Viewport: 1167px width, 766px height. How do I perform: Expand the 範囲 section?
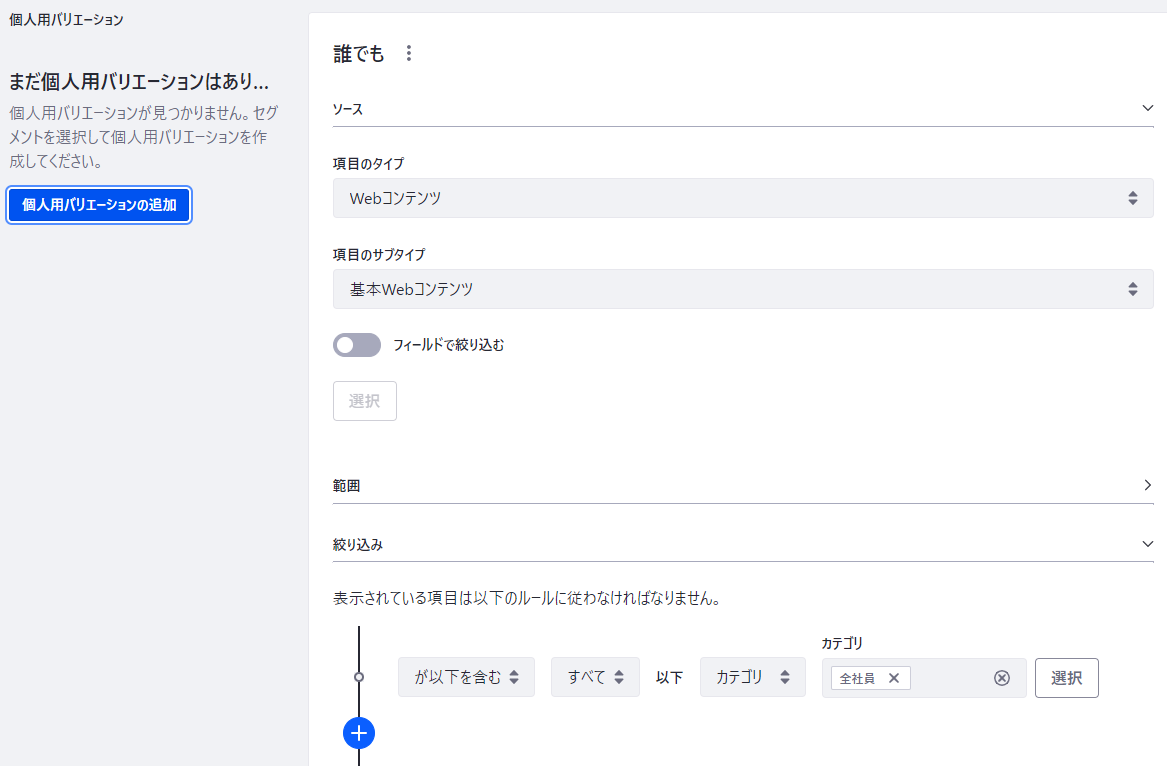(1147, 485)
